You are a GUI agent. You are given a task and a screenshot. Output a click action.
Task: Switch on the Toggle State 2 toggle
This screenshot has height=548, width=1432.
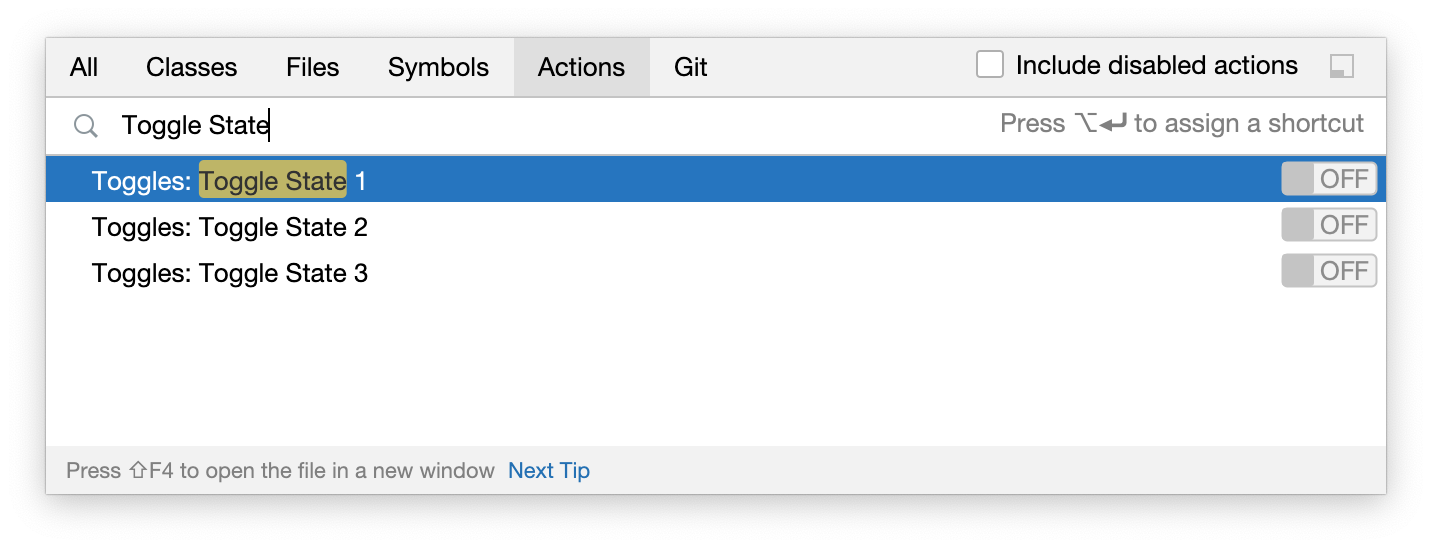pos(1329,225)
